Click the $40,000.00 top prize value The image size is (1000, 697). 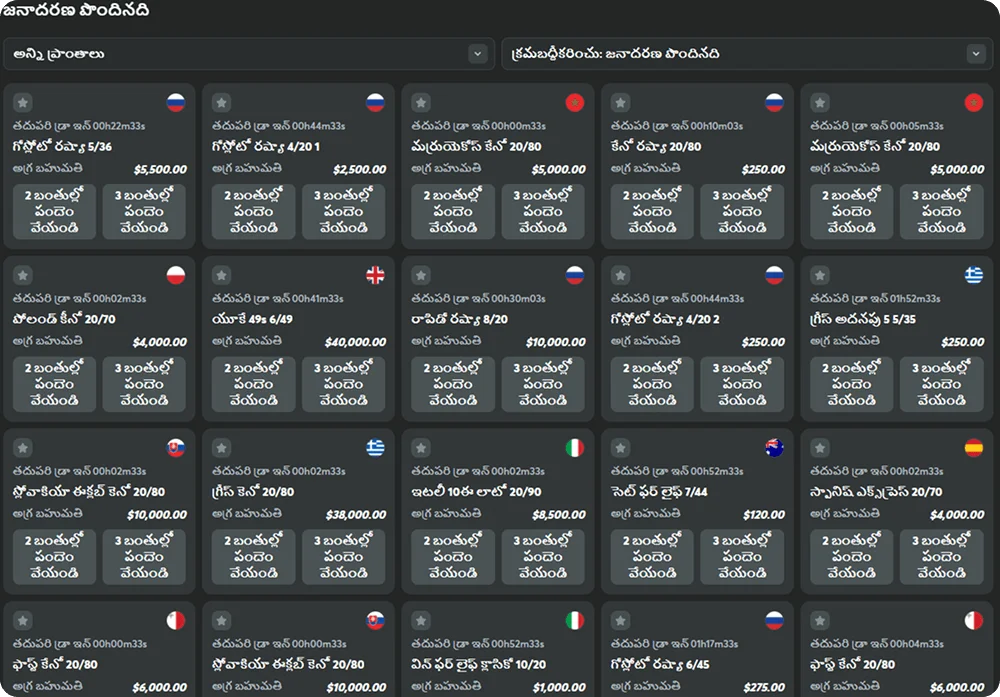pos(355,342)
